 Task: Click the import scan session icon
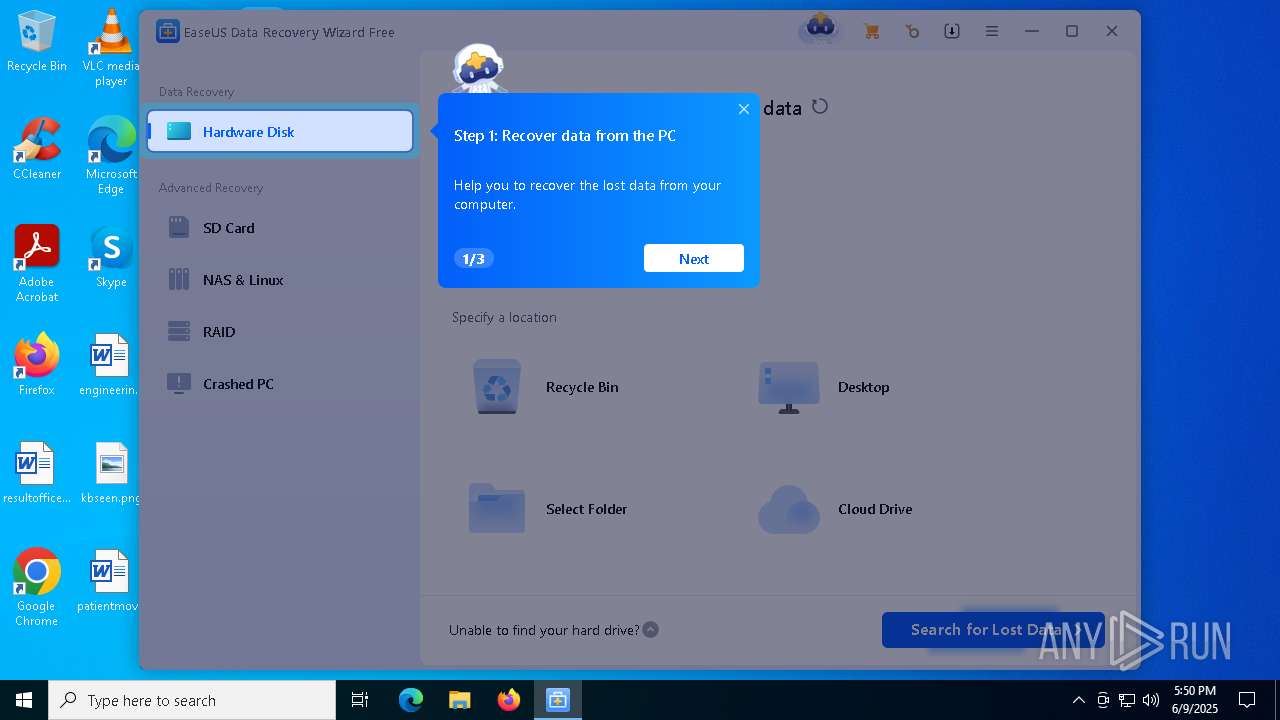[952, 32]
